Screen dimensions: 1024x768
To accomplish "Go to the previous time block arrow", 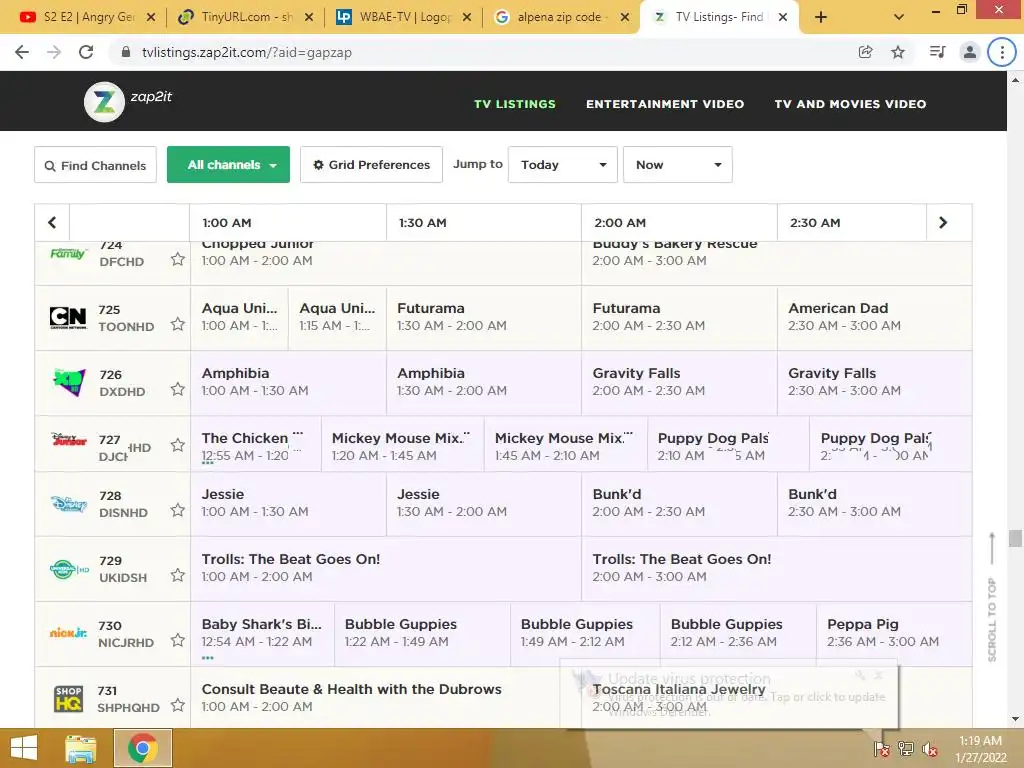I will (x=52, y=223).
